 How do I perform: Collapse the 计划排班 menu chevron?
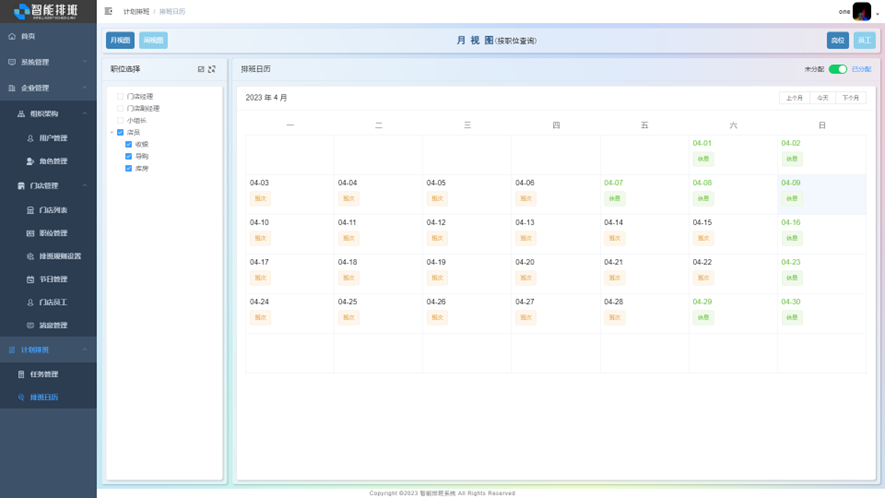[85, 350]
